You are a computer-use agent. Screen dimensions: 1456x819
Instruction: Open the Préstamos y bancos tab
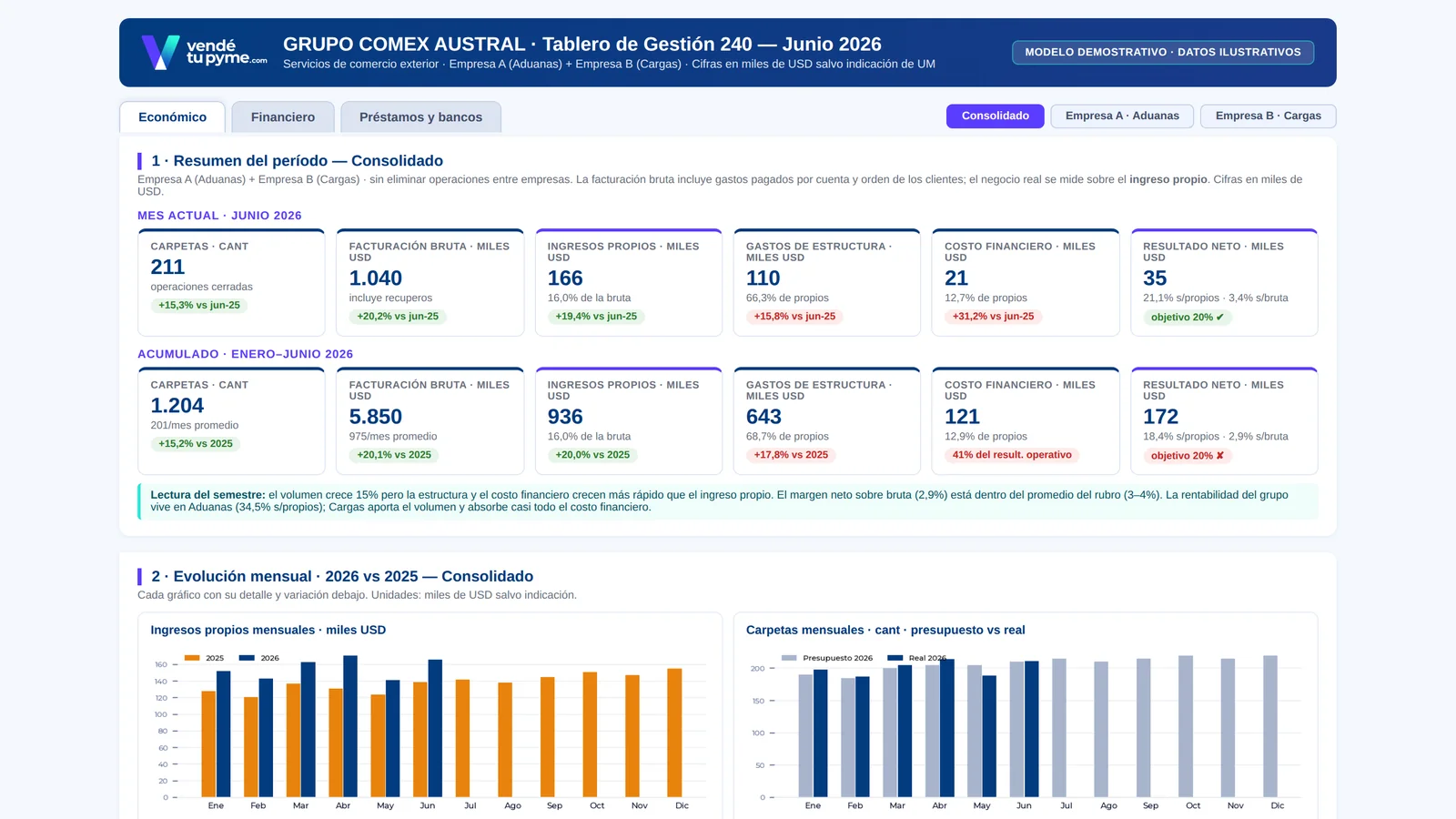[420, 117]
